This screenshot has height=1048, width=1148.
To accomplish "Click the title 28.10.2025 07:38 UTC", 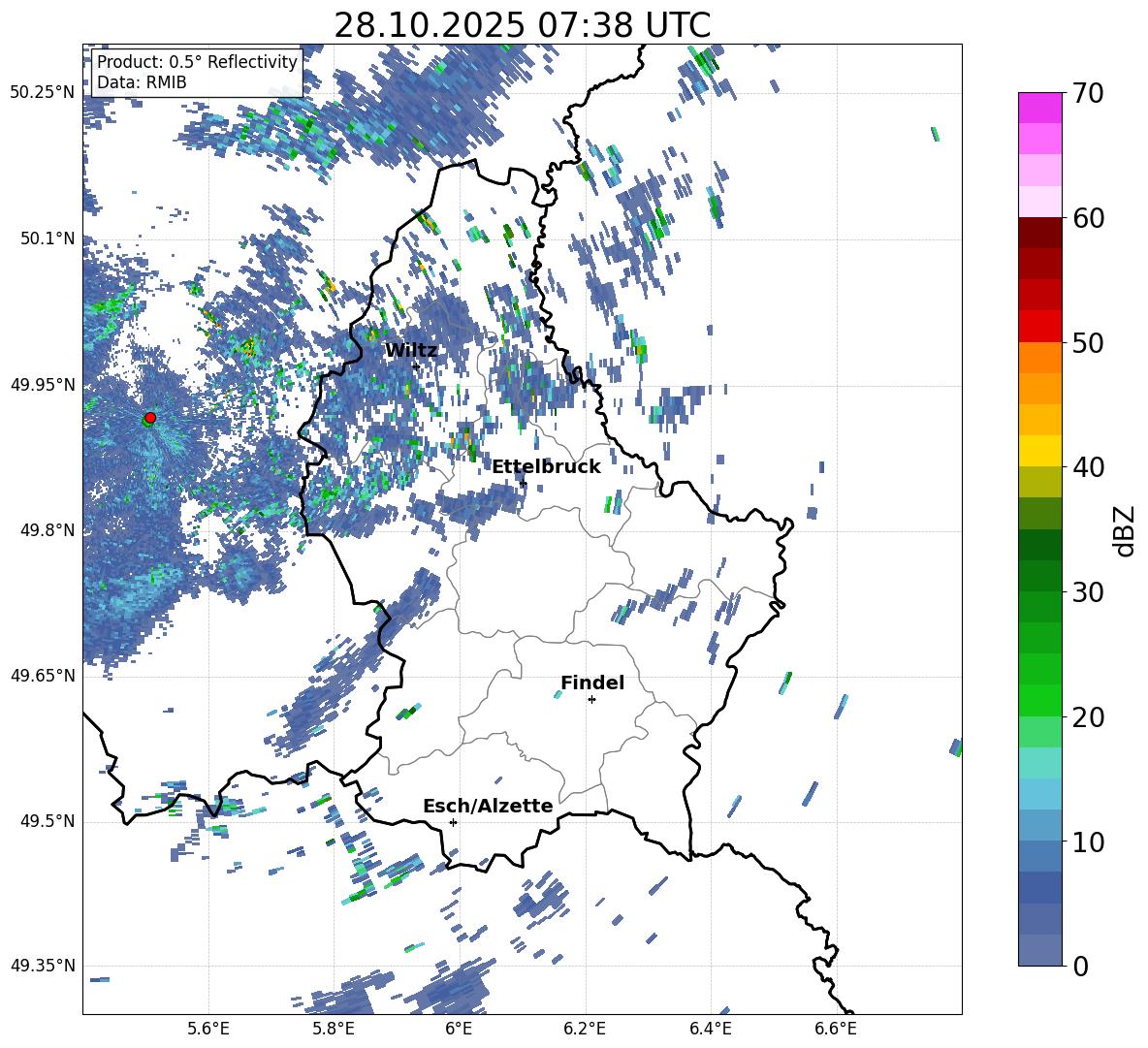I will point(522,25).
